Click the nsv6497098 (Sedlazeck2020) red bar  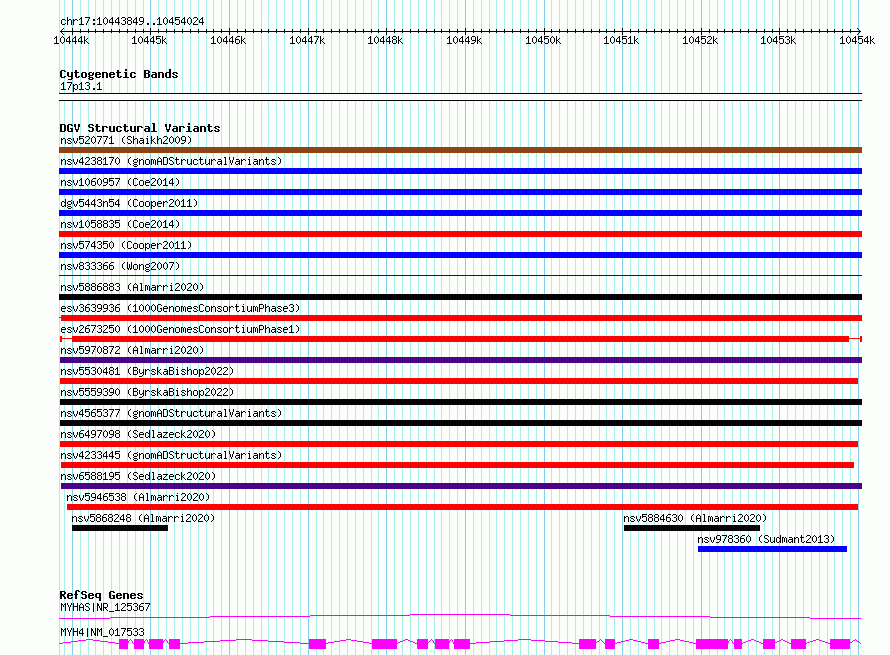(459, 444)
